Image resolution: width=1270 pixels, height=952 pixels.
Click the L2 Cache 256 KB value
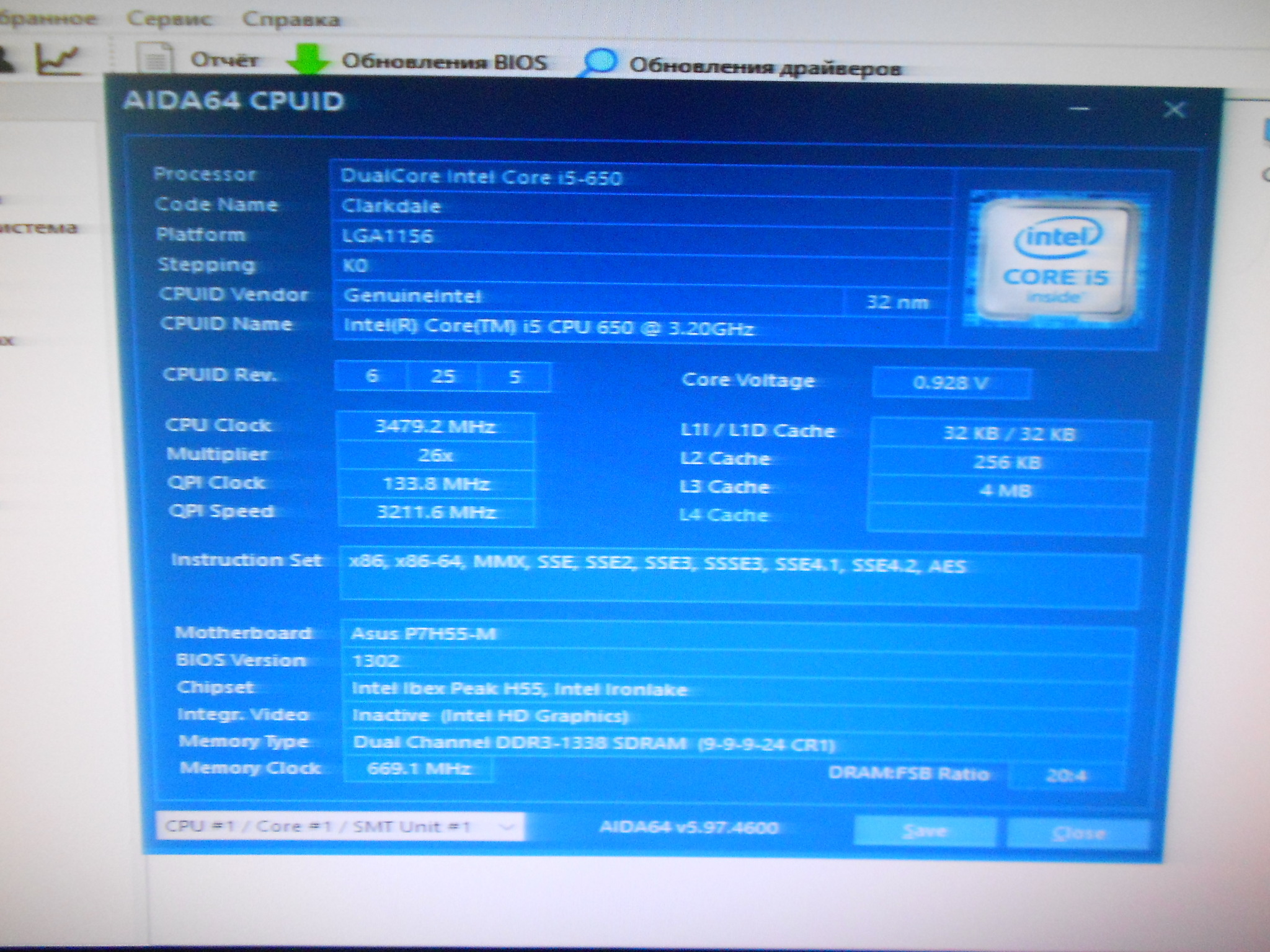coord(1008,462)
